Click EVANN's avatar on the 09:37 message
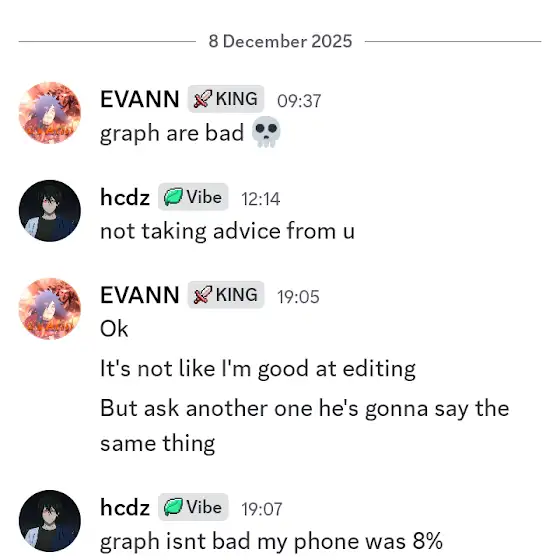Image resolution: width=560 pixels, height=560 pixels. [50, 113]
